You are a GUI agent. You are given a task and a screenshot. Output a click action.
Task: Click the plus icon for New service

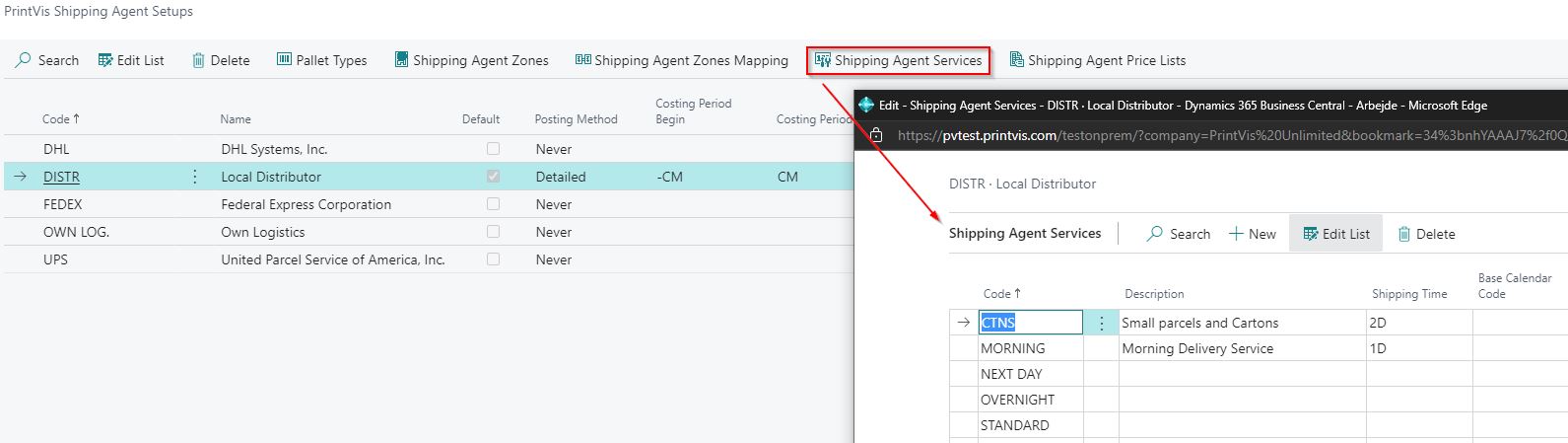coord(1236,234)
